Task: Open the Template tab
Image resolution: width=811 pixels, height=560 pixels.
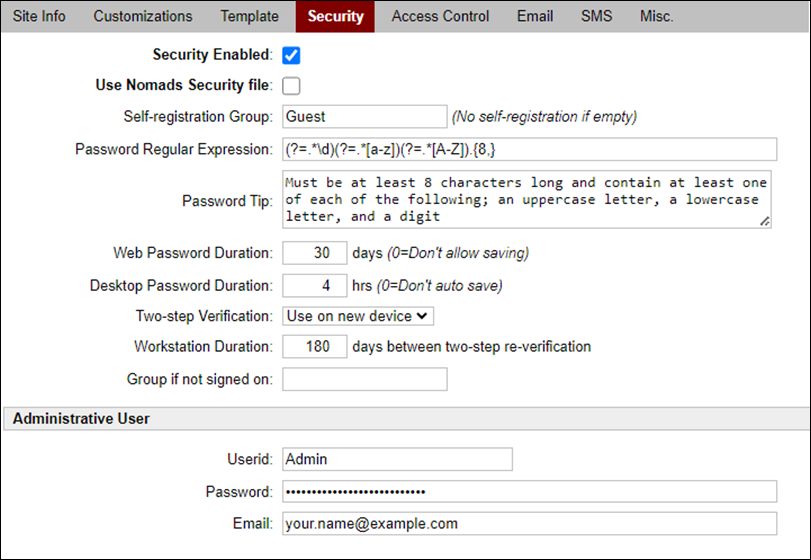Action: coord(249,16)
